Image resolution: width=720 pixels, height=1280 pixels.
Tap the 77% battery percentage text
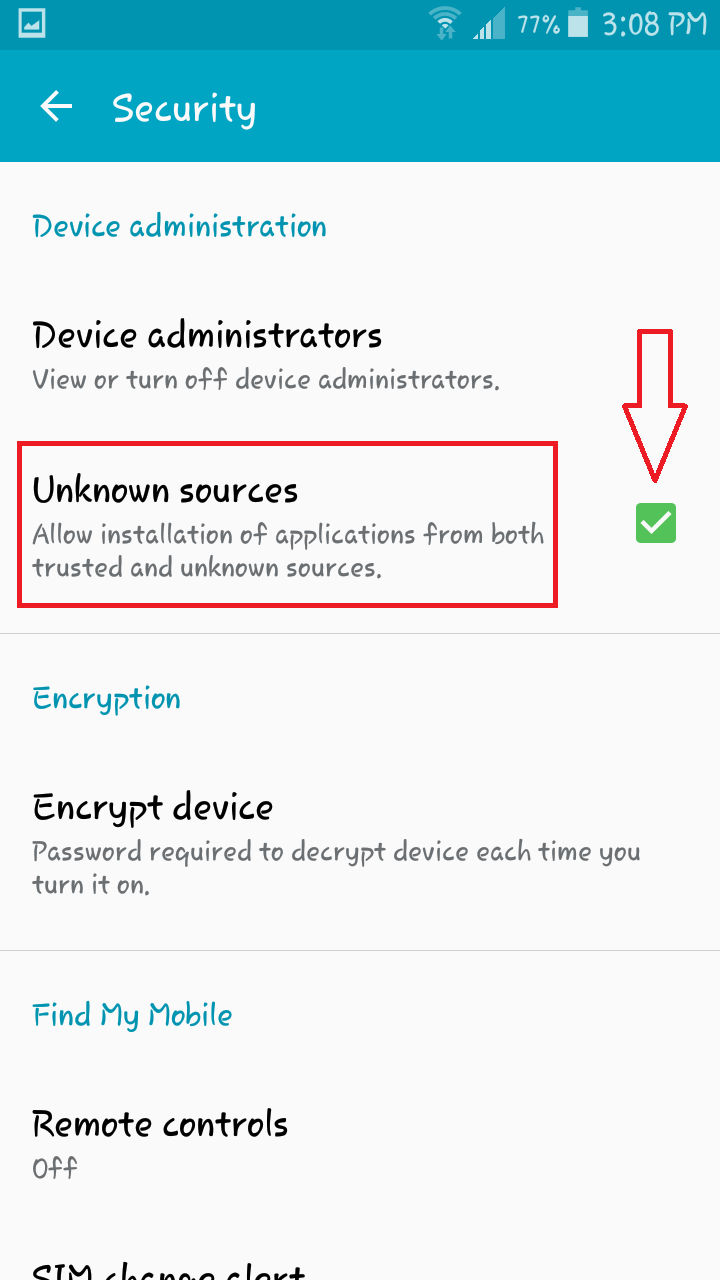[x=538, y=24]
